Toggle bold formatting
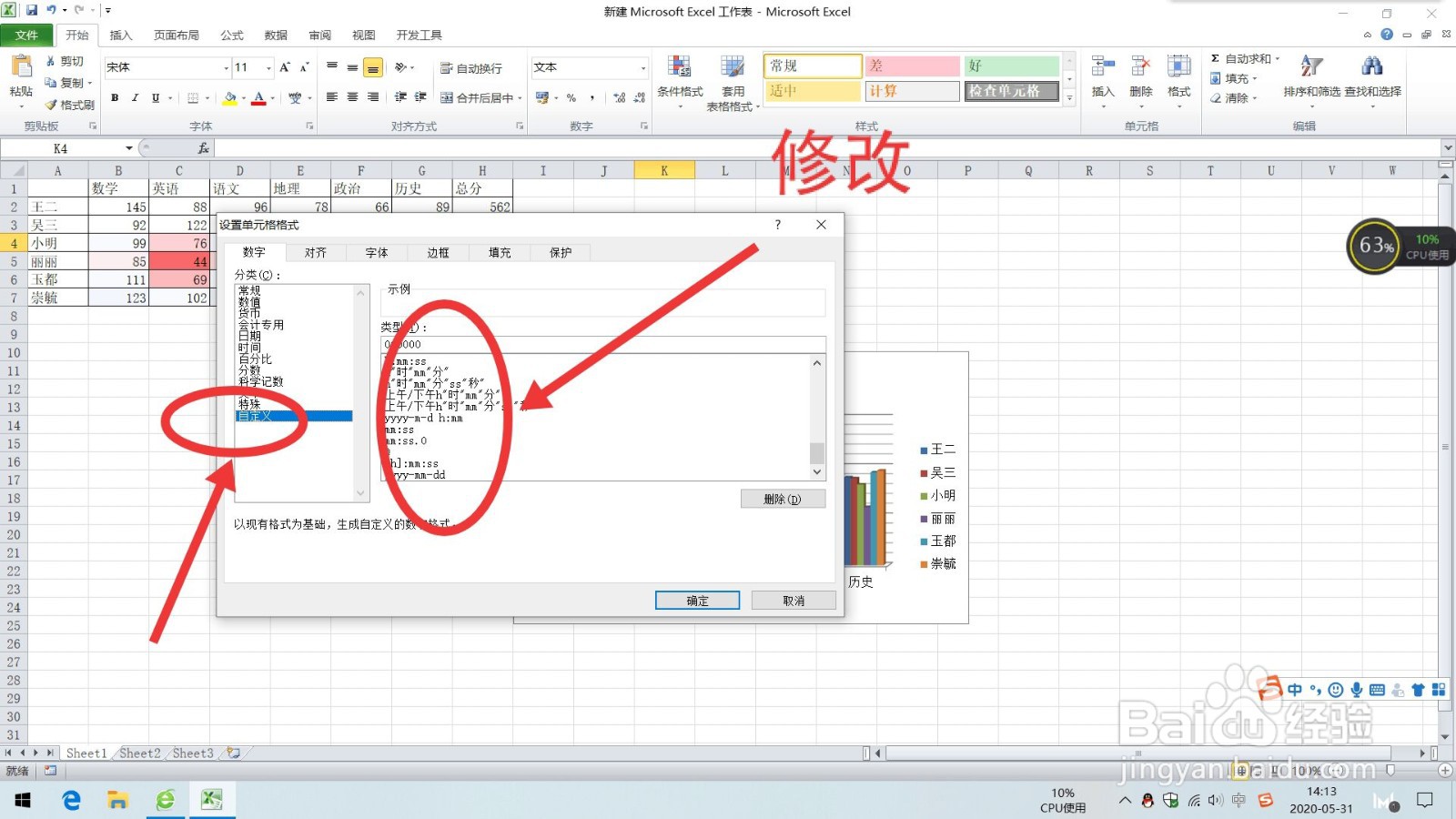 click(x=115, y=97)
